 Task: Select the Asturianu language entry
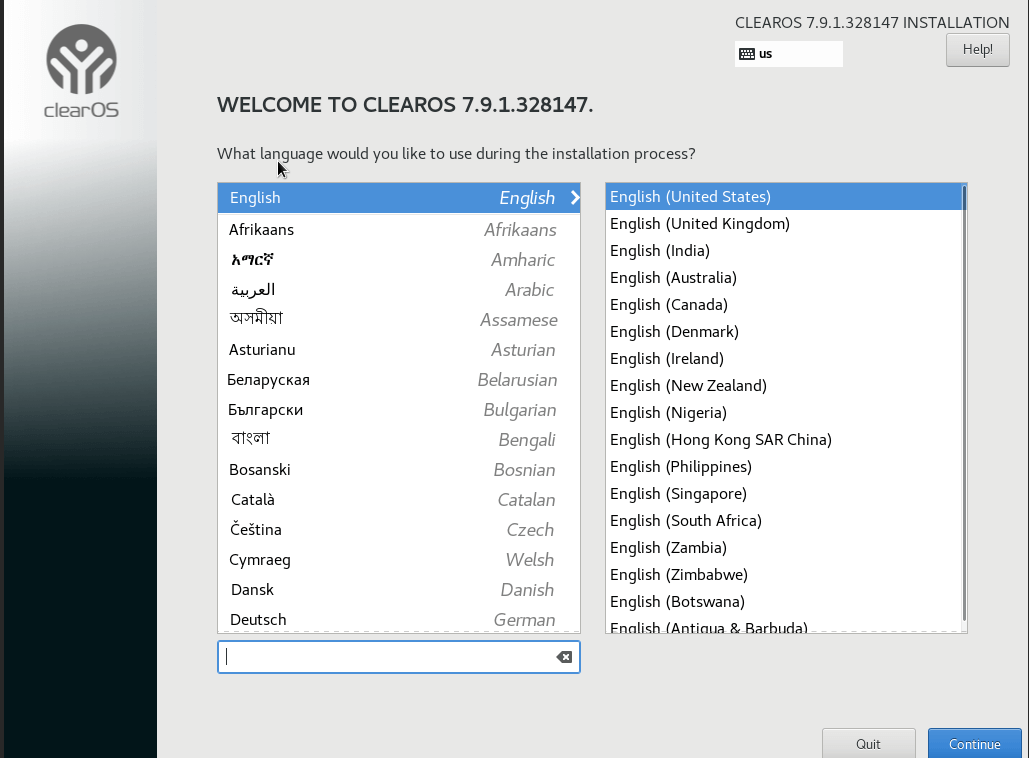[x=260, y=349]
